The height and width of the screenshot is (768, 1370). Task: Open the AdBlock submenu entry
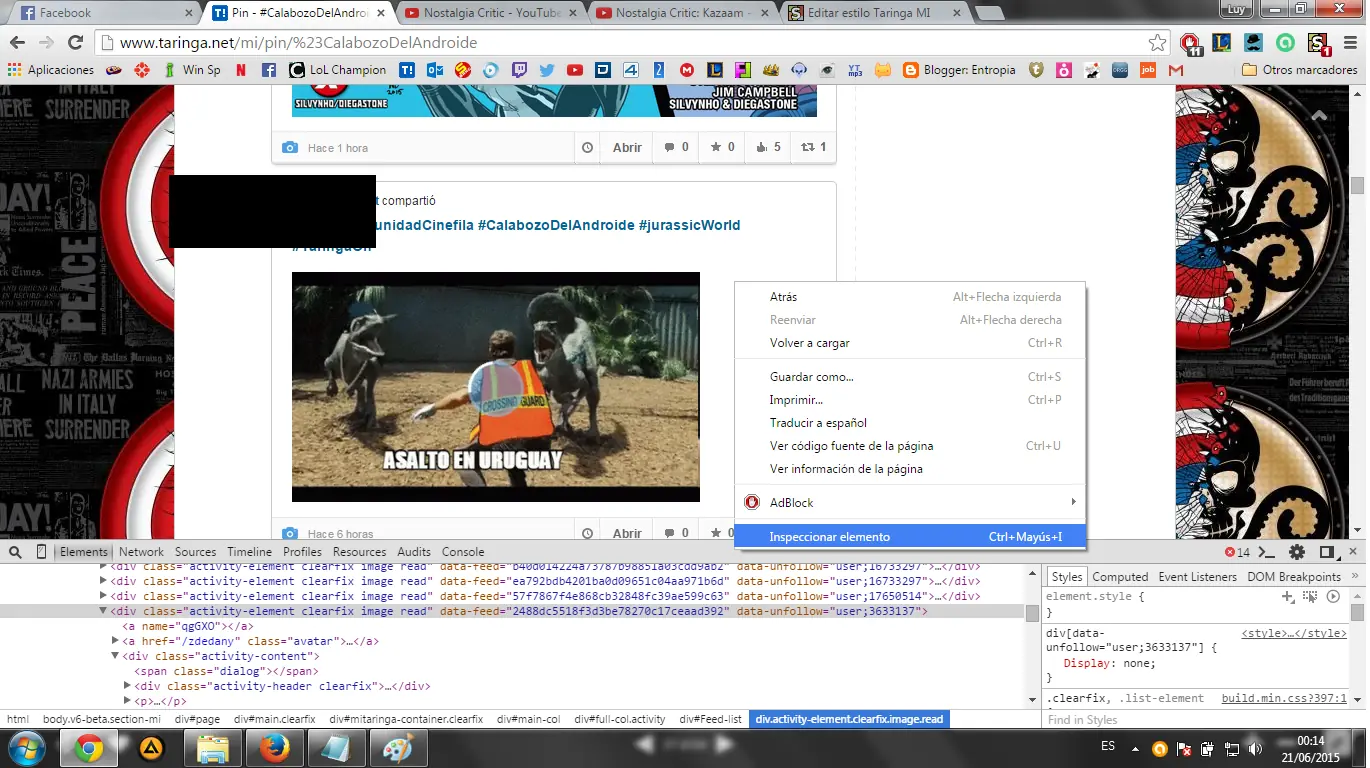(x=910, y=502)
